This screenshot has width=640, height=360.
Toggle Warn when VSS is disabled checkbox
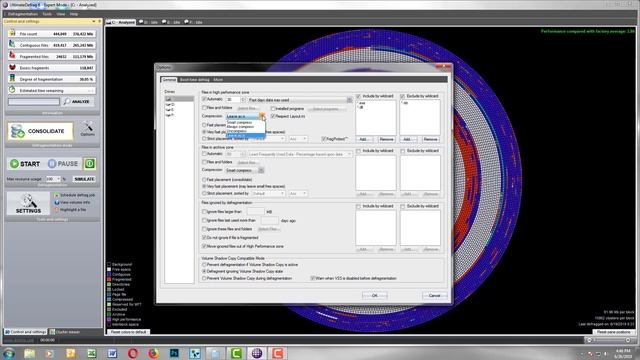pos(313,278)
